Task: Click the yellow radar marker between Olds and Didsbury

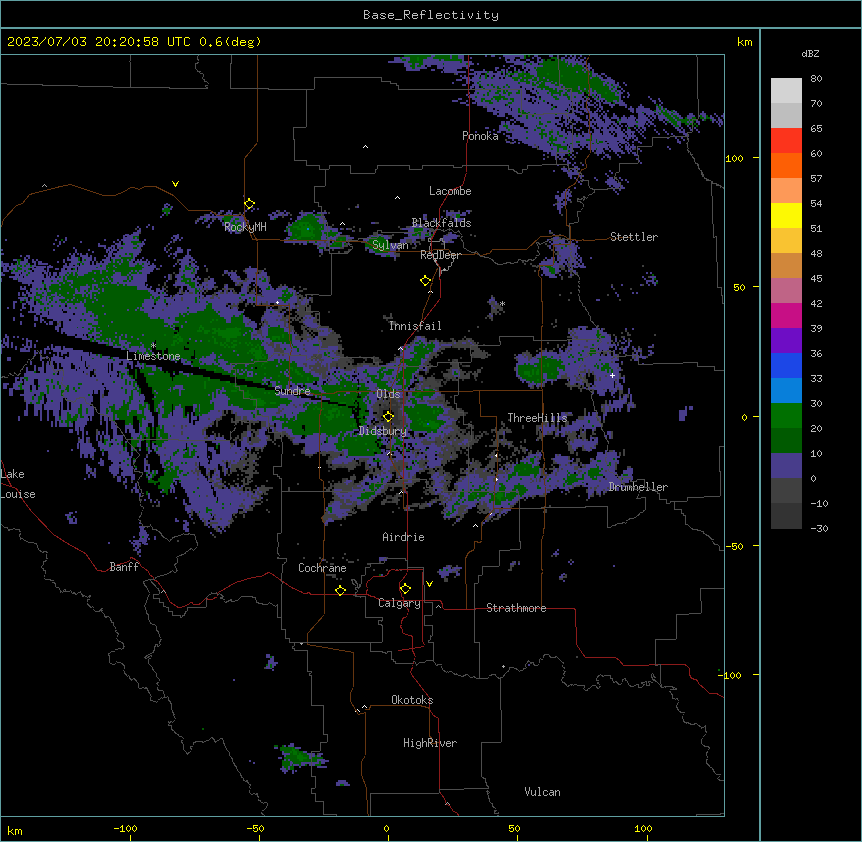Action: click(388, 417)
